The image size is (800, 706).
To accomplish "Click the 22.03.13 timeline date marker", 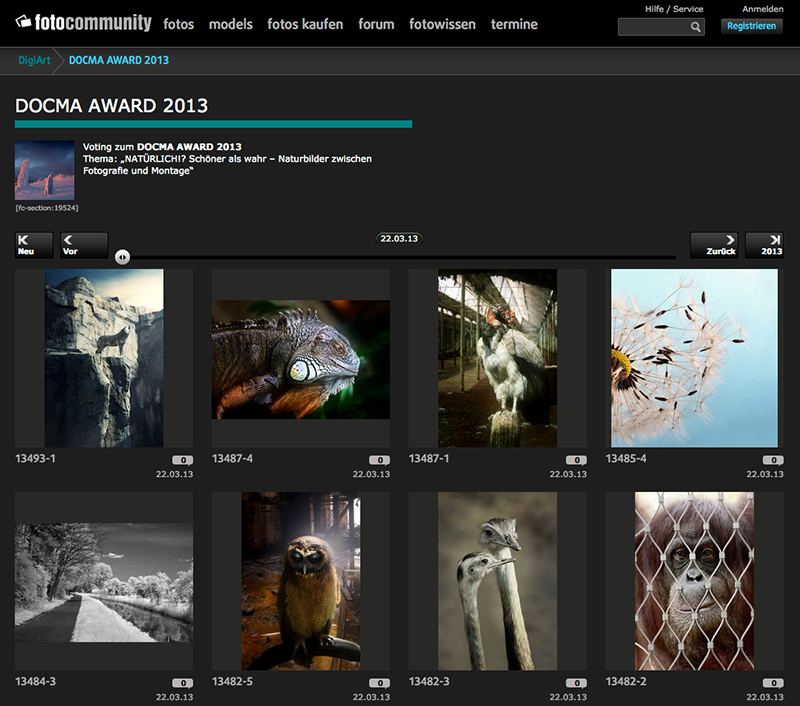I will (399, 238).
